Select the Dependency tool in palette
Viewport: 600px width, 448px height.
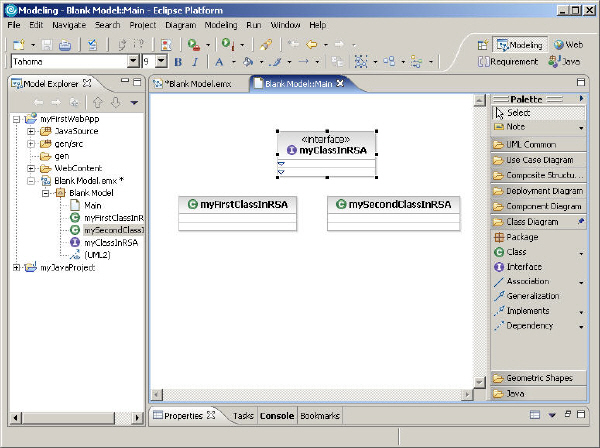pos(523,326)
